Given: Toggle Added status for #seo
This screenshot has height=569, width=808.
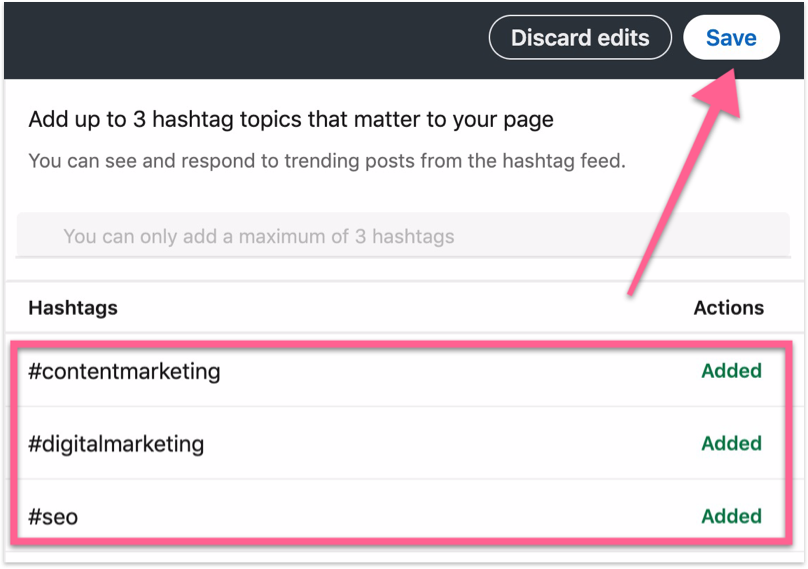Looking at the screenshot, I should 731,516.
